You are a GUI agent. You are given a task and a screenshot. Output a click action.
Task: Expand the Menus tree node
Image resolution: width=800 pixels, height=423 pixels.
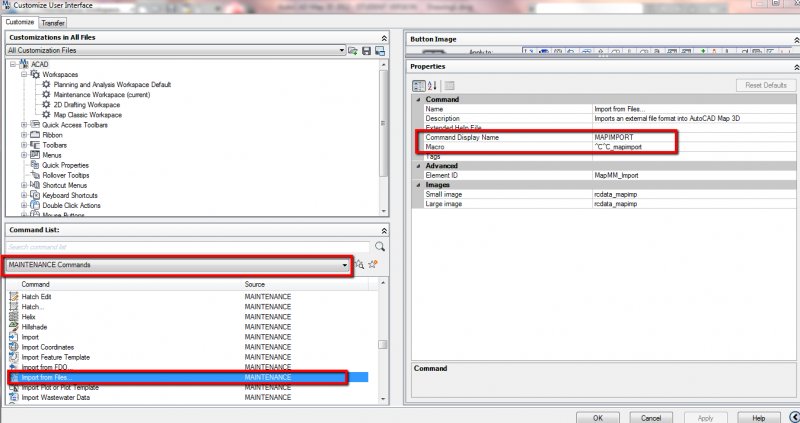(x=24, y=155)
